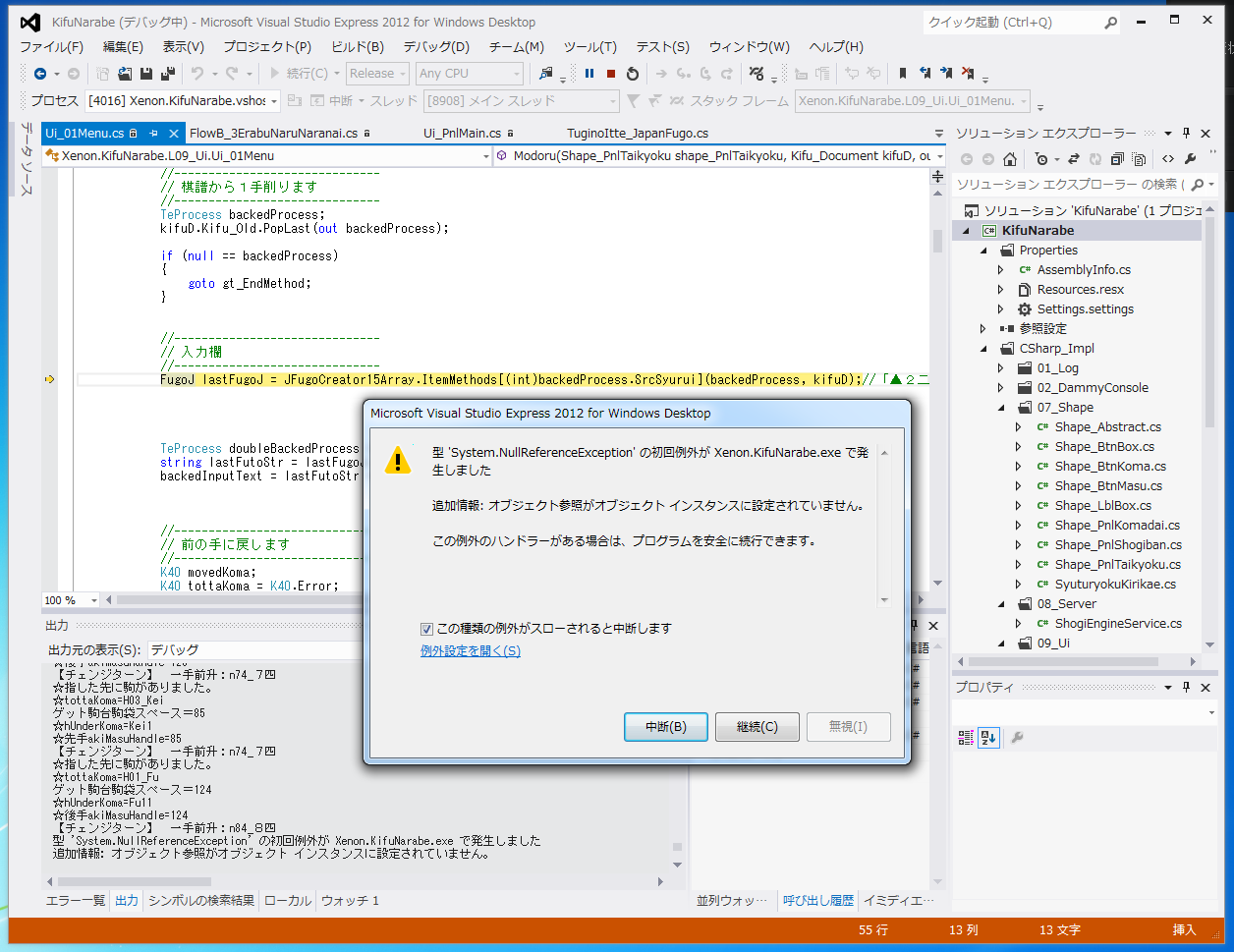Collapse the 07_Shape folder in Solution Explorer
1234x952 pixels.
pos(1001,408)
